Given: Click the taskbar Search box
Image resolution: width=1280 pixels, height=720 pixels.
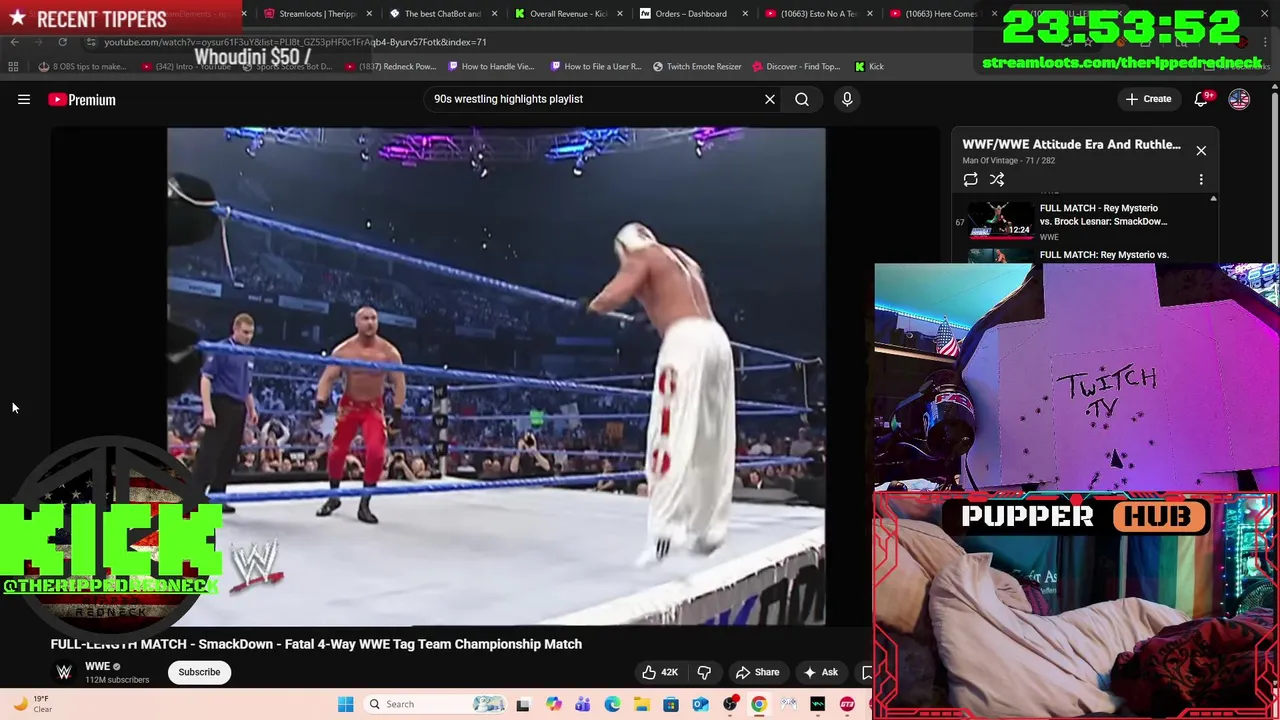Looking at the screenshot, I should click(x=436, y=704).
